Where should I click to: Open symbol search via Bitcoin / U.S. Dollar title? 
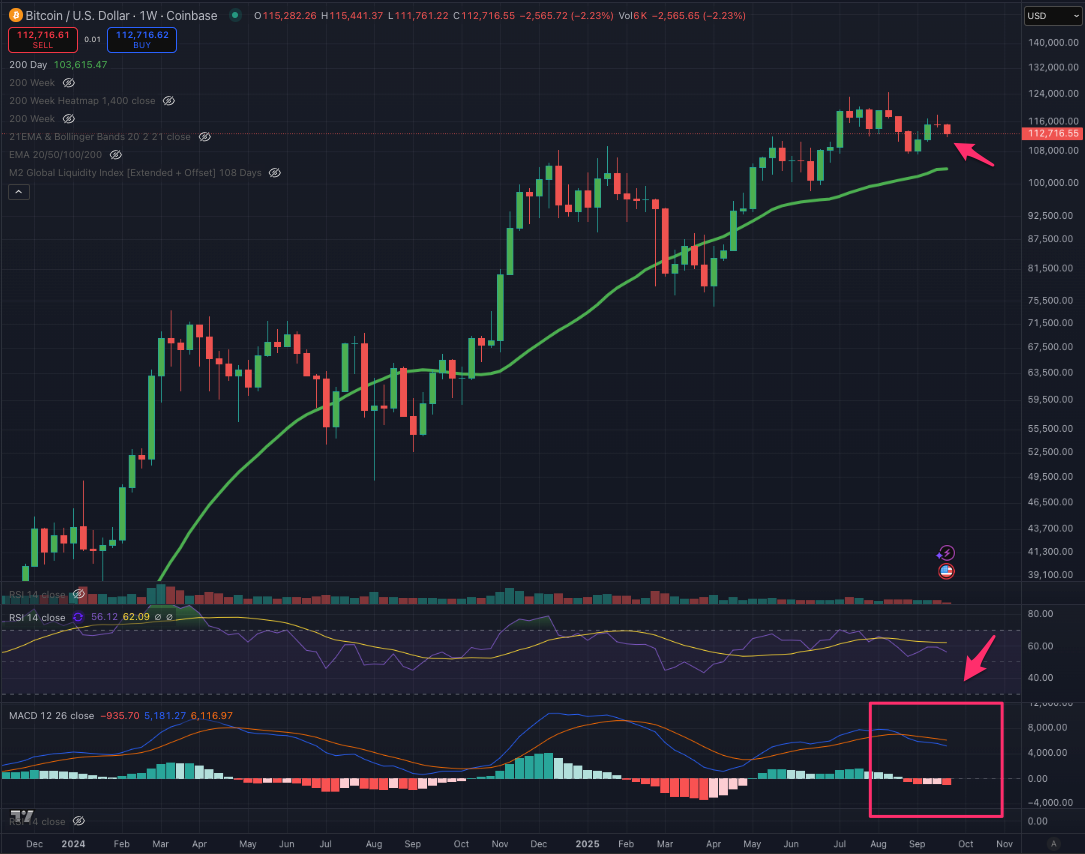121,15
